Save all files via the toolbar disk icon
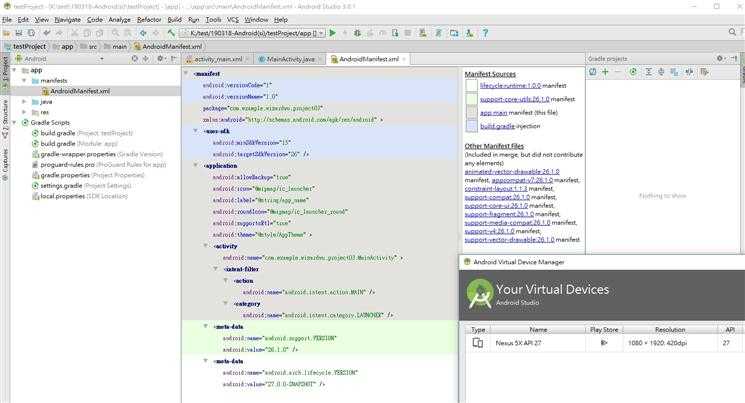This screenshot has height=403, width=745. 19,33
